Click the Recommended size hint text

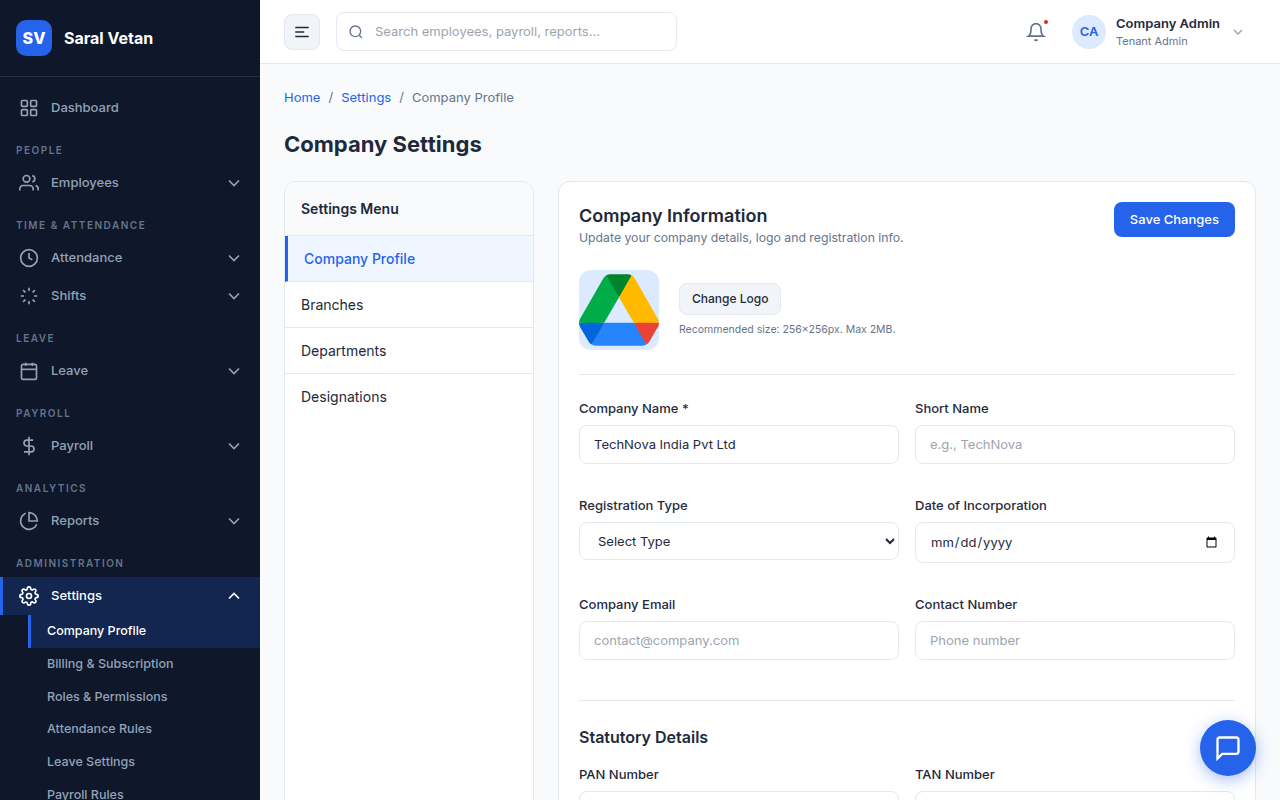click(x=787, y=329)
